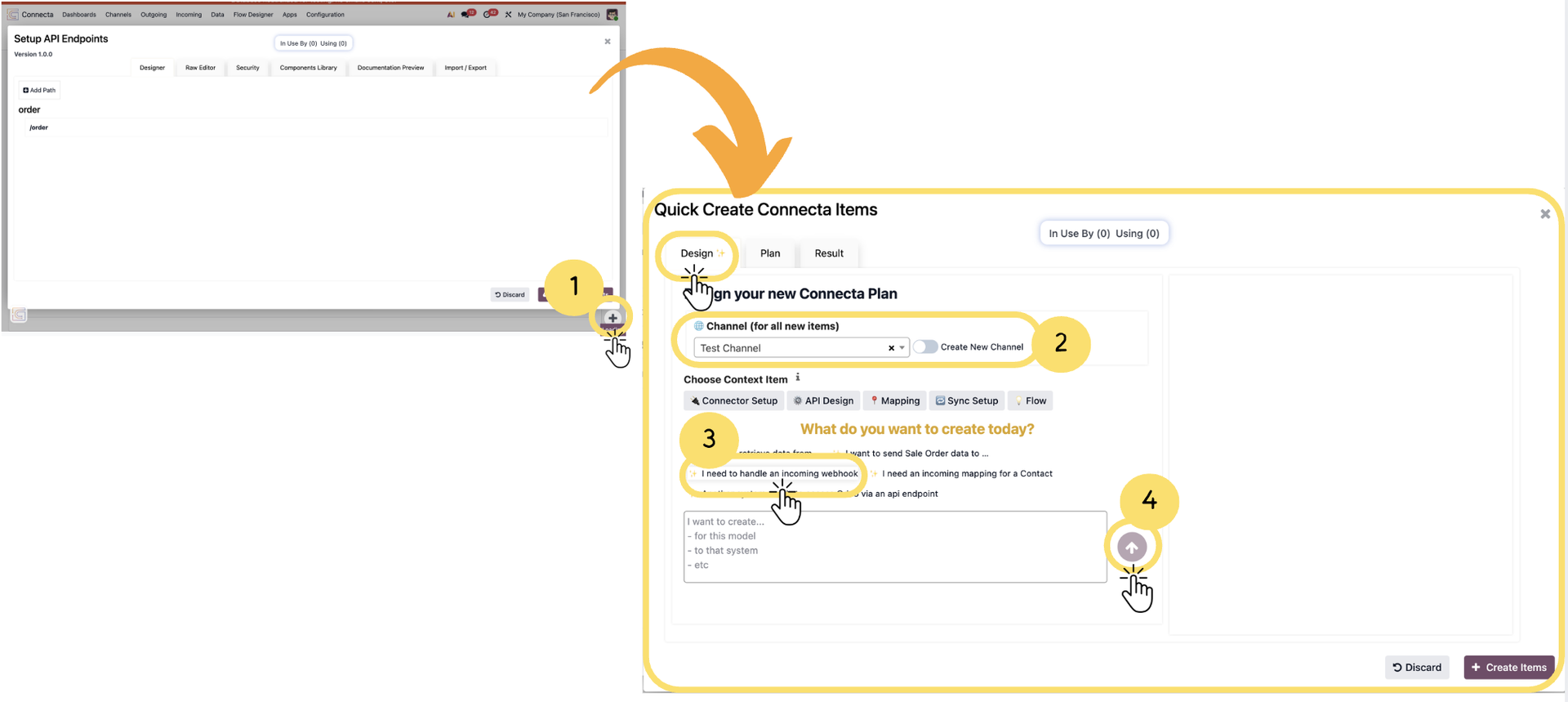Click the AI icon in top navbar
Screen dimensions: 1568x702
click(x=451, y=14)
